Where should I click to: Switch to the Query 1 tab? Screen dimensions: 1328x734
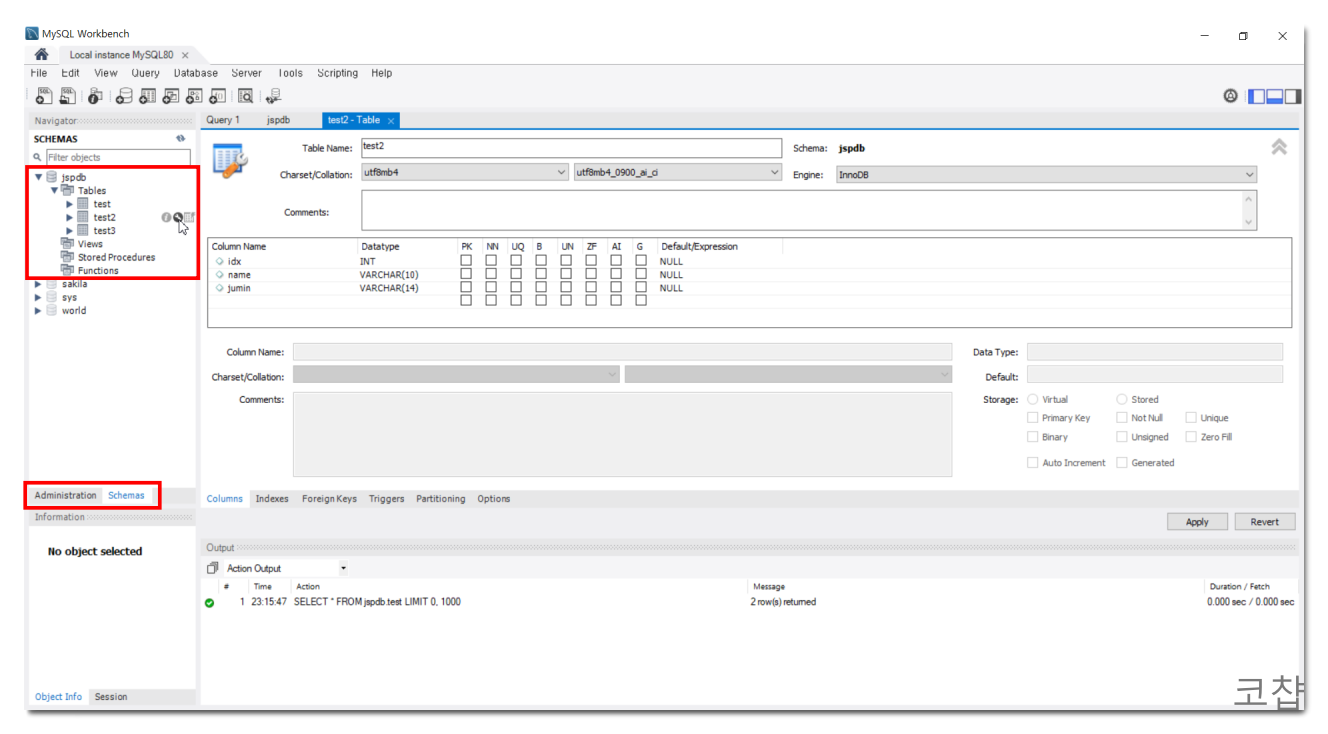pyautogui.click(x=223, y=120)
